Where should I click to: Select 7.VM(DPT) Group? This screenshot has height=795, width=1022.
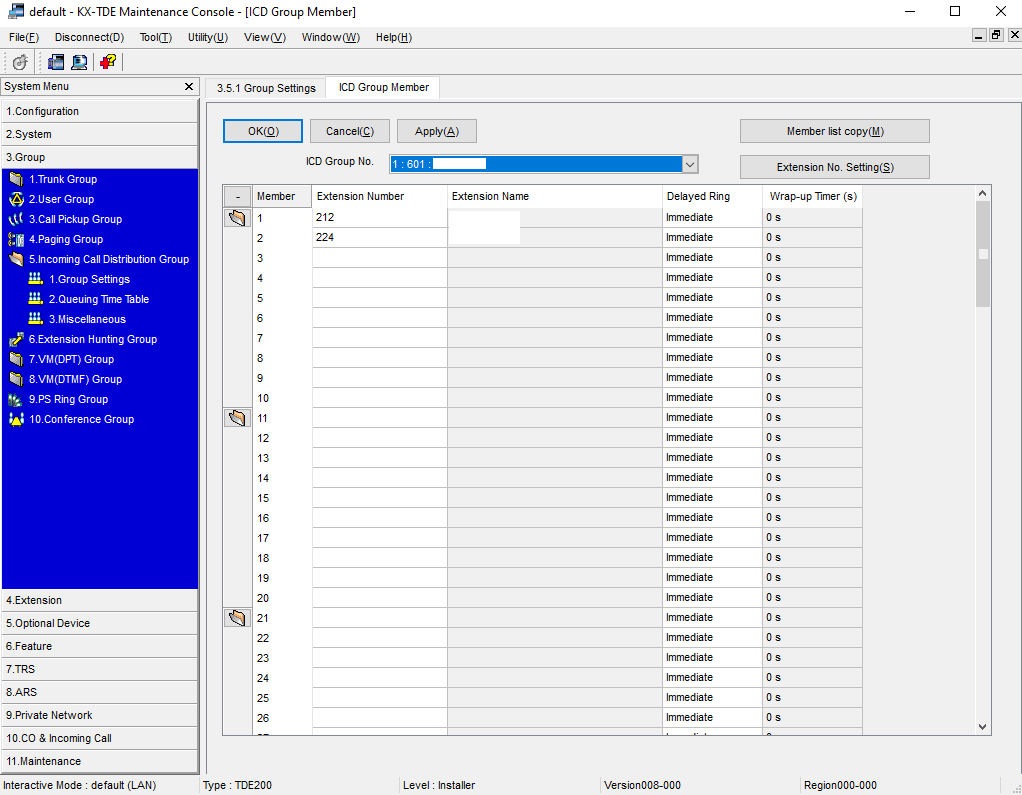click(71, 359)
